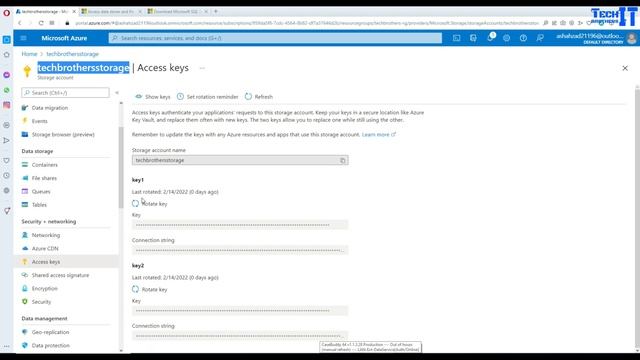Image resolution: width=640 pixels, height=360 pixels.
Task: Open Opera sidebar three-dots menu
Action: coord(7,347)
